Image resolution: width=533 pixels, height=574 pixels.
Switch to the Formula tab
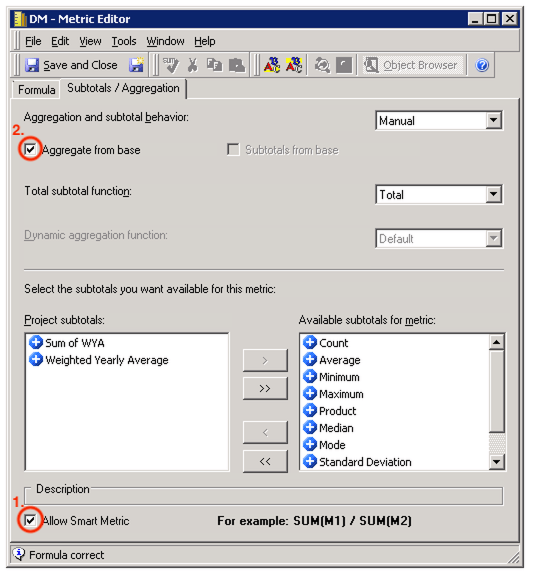[x=36, y=90]
